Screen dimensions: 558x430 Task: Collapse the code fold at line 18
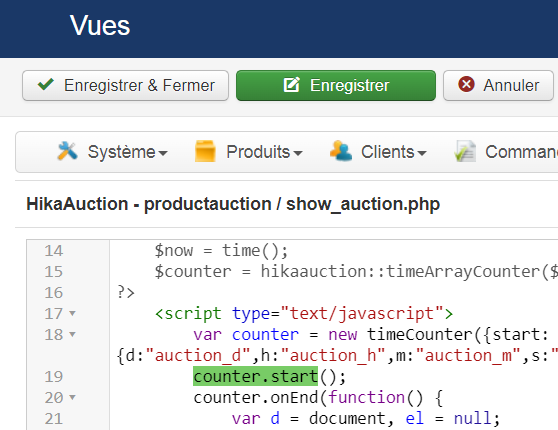[x=72, y=335]
